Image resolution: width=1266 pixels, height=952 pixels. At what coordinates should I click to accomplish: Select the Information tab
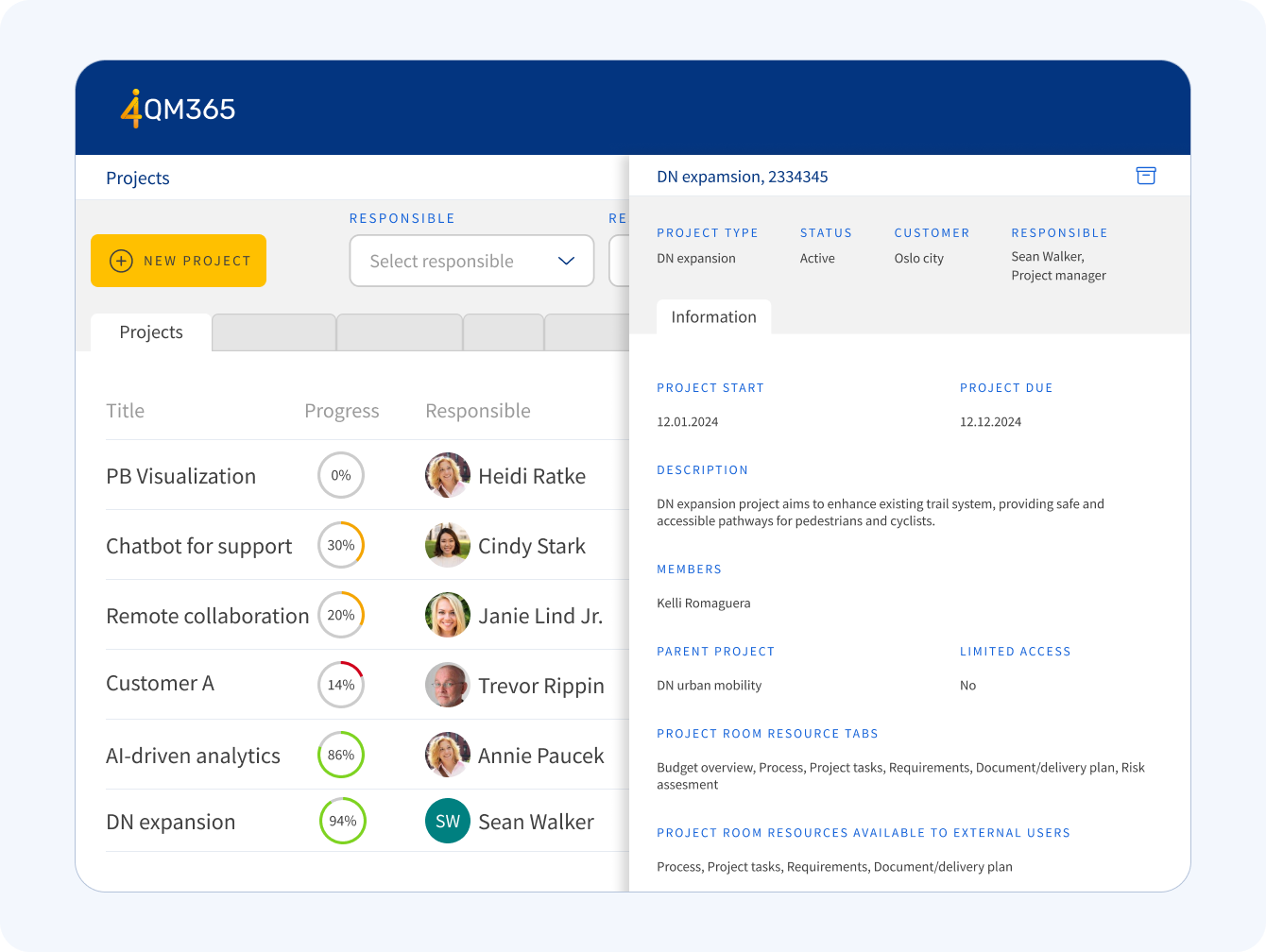coord(713,317)
